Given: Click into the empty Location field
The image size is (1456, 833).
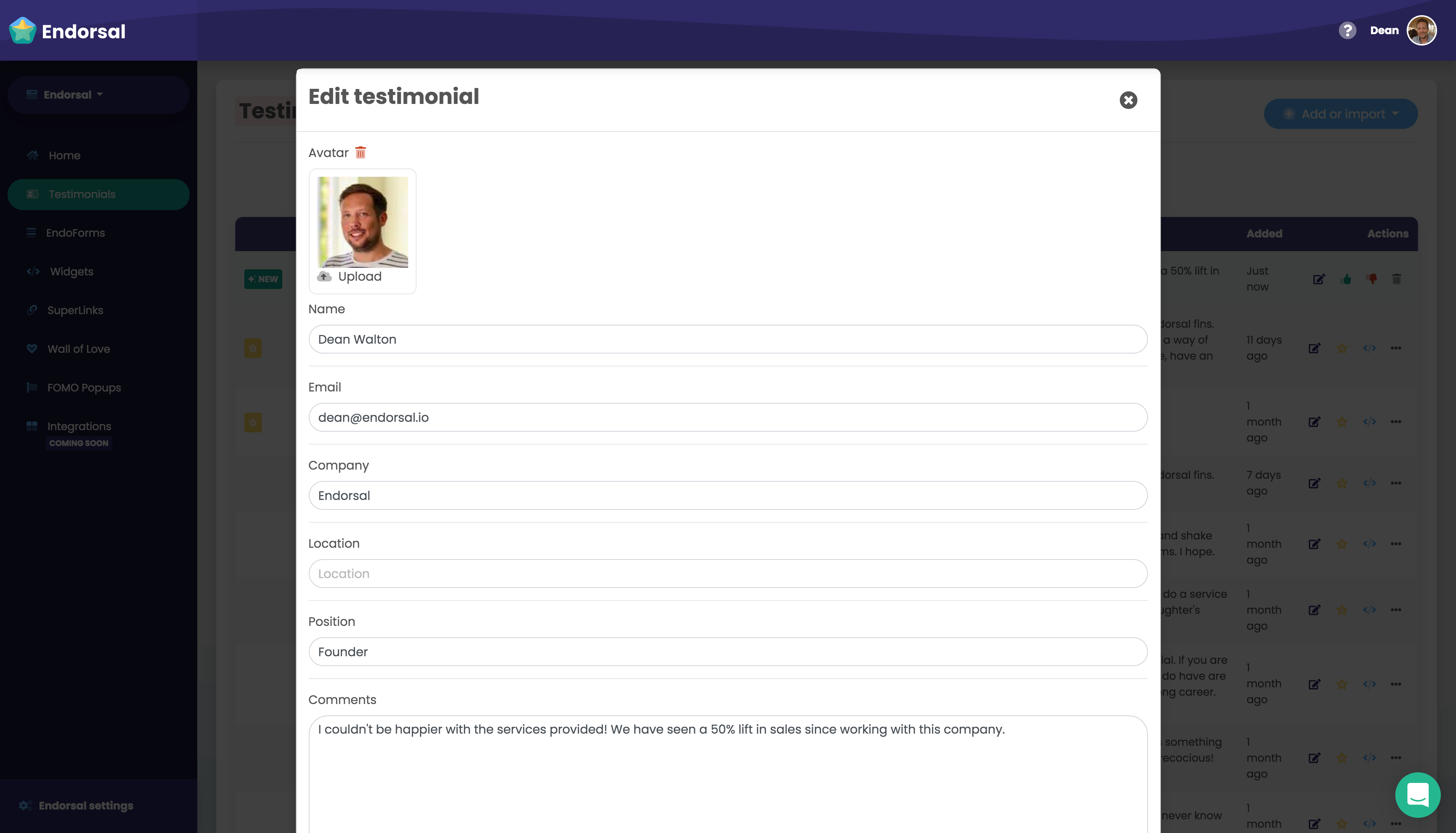Looking at the screenshot, I should tap(727, 573).
